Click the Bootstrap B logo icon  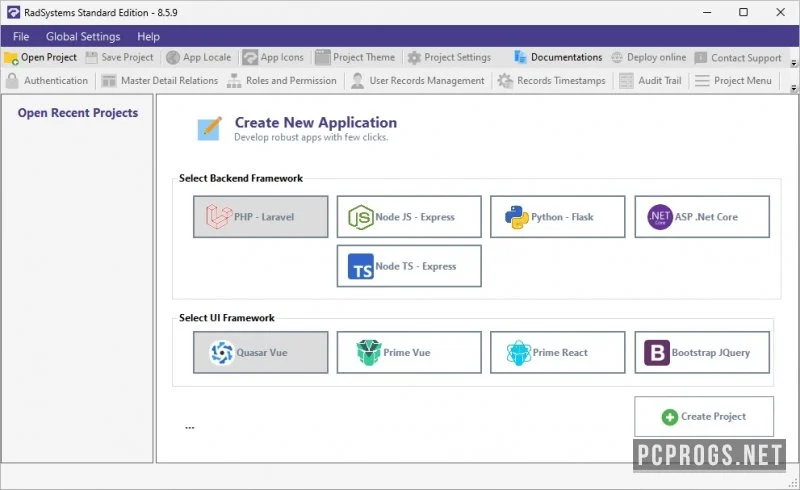[x=657, y=353]
